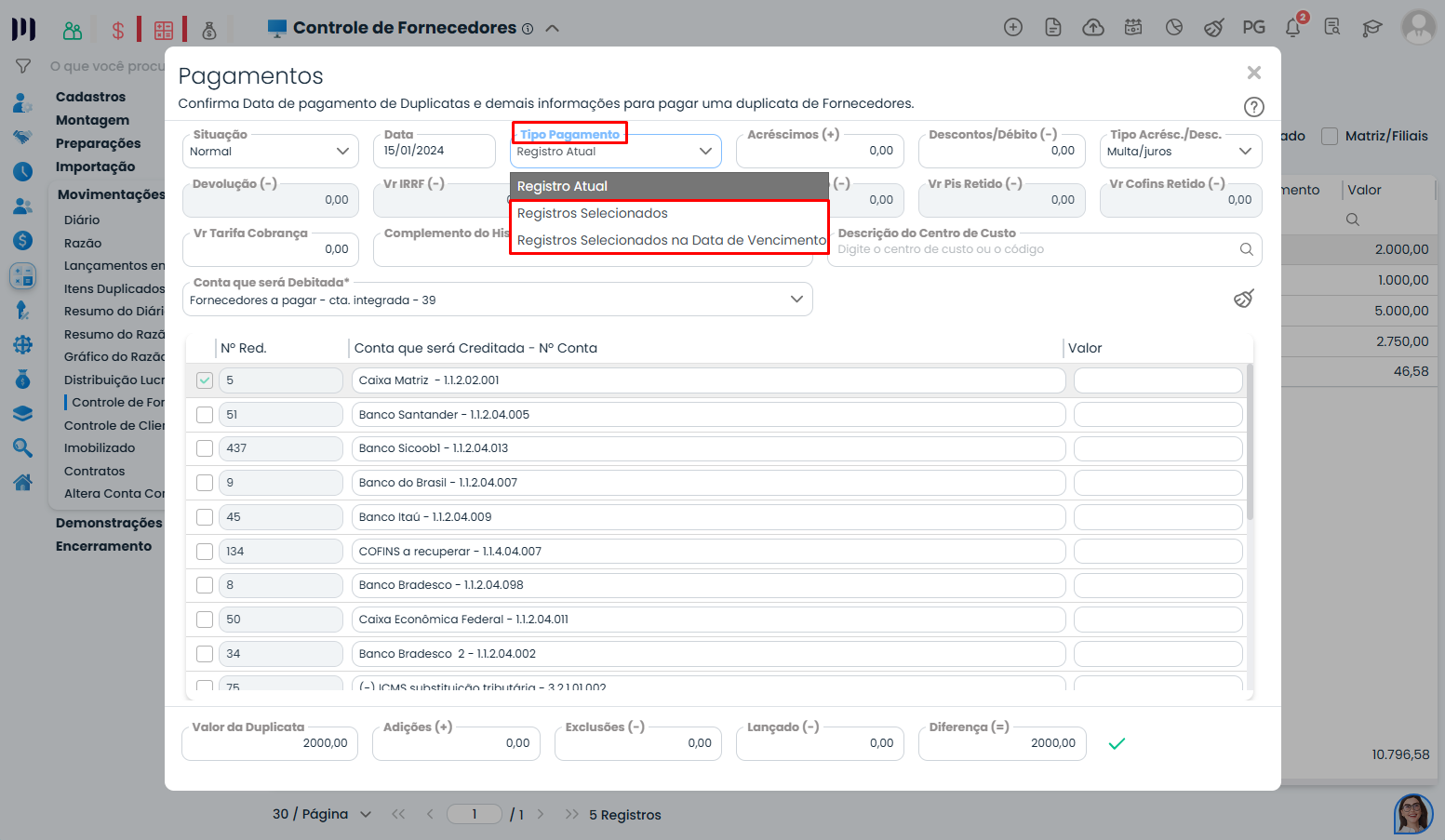1445x840 pixels.
Task: Open the notifications bell icon
Action: point(1292,28)
